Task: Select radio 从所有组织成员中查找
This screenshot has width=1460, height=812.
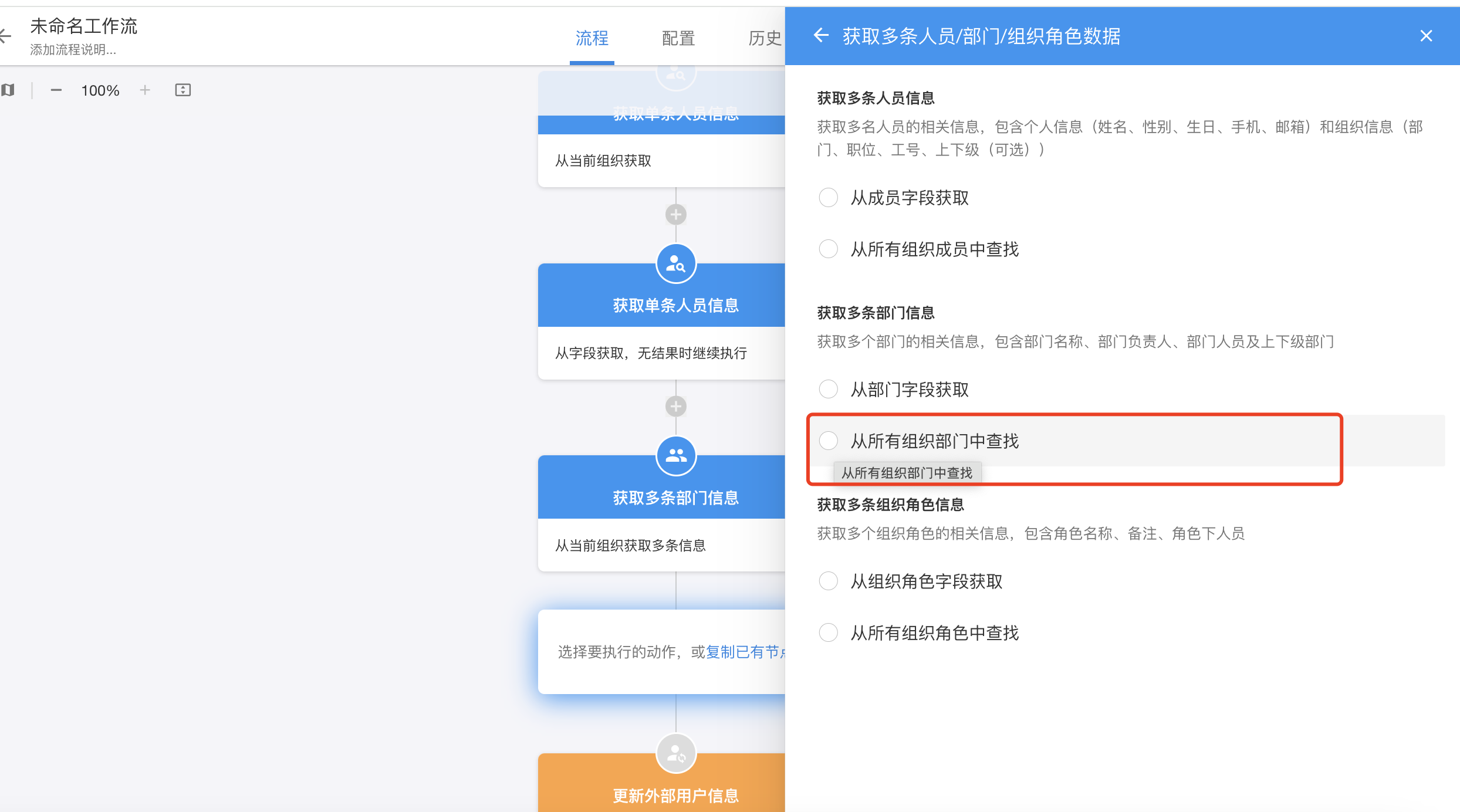Action: click(x=828, y=249)
